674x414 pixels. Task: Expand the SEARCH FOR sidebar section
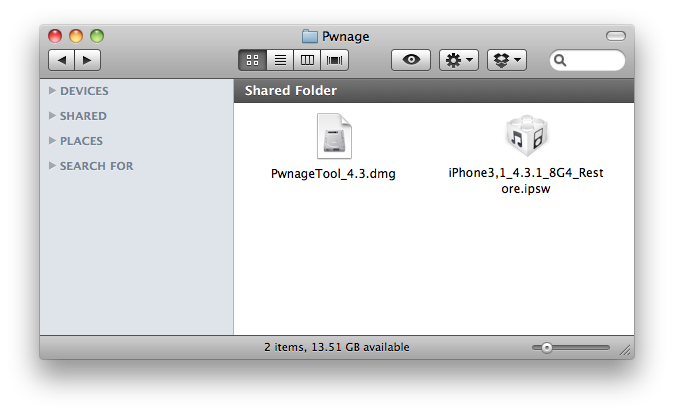(53, 166)
